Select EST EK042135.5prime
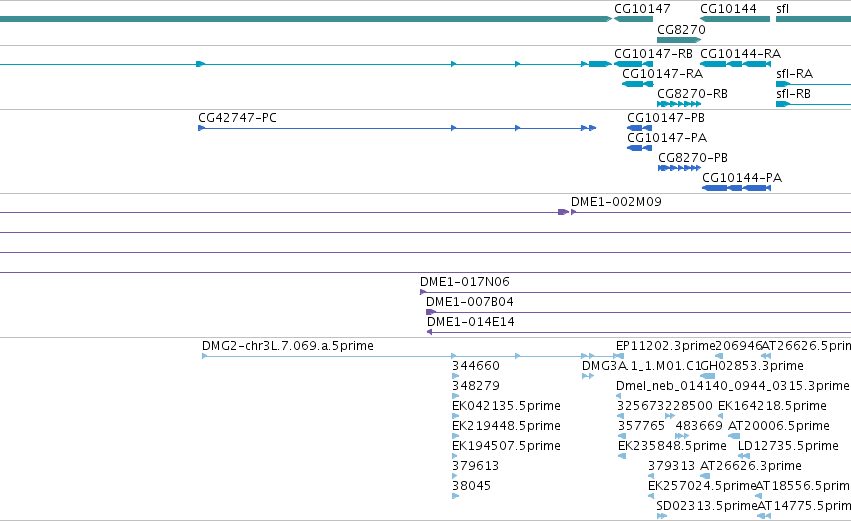The image size is (851, 521). pyautogui.click(x=506, y=406)
